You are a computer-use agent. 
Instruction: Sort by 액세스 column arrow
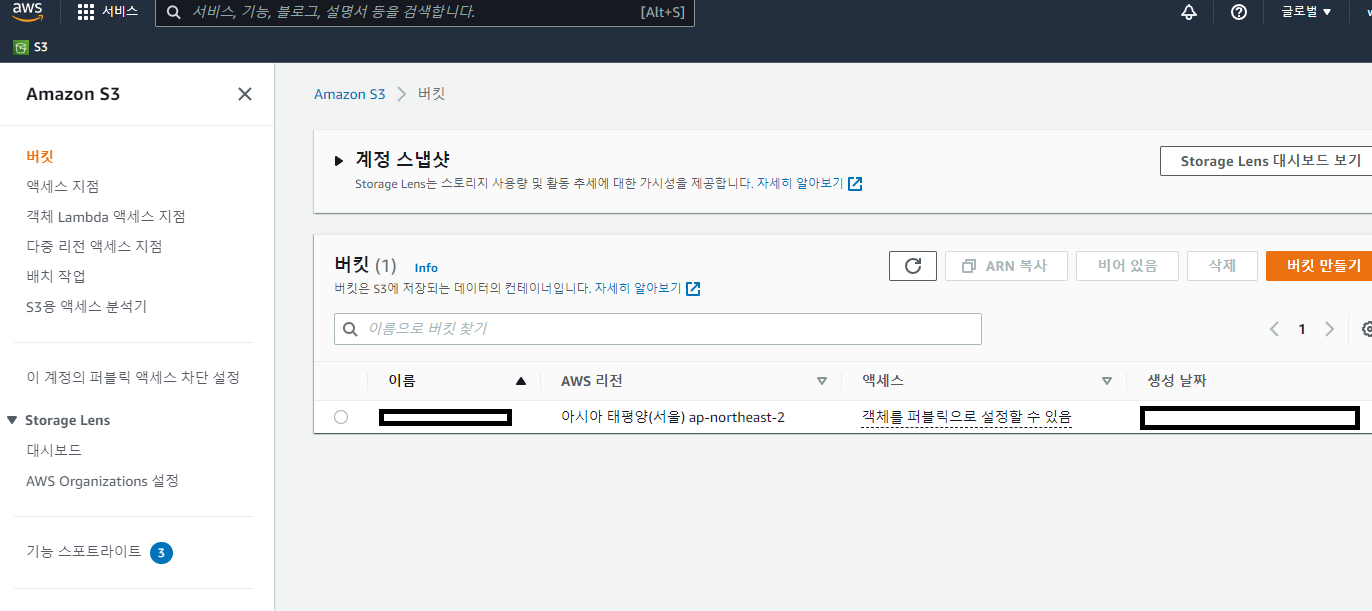point(1107,381)
